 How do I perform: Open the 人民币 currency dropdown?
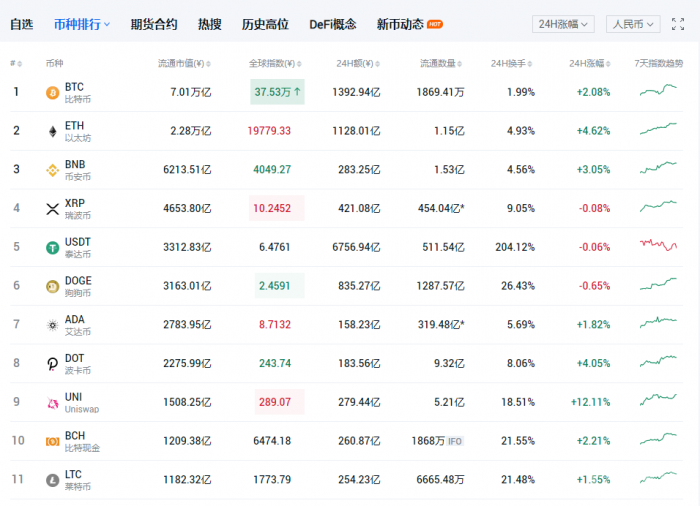[633, 24]
